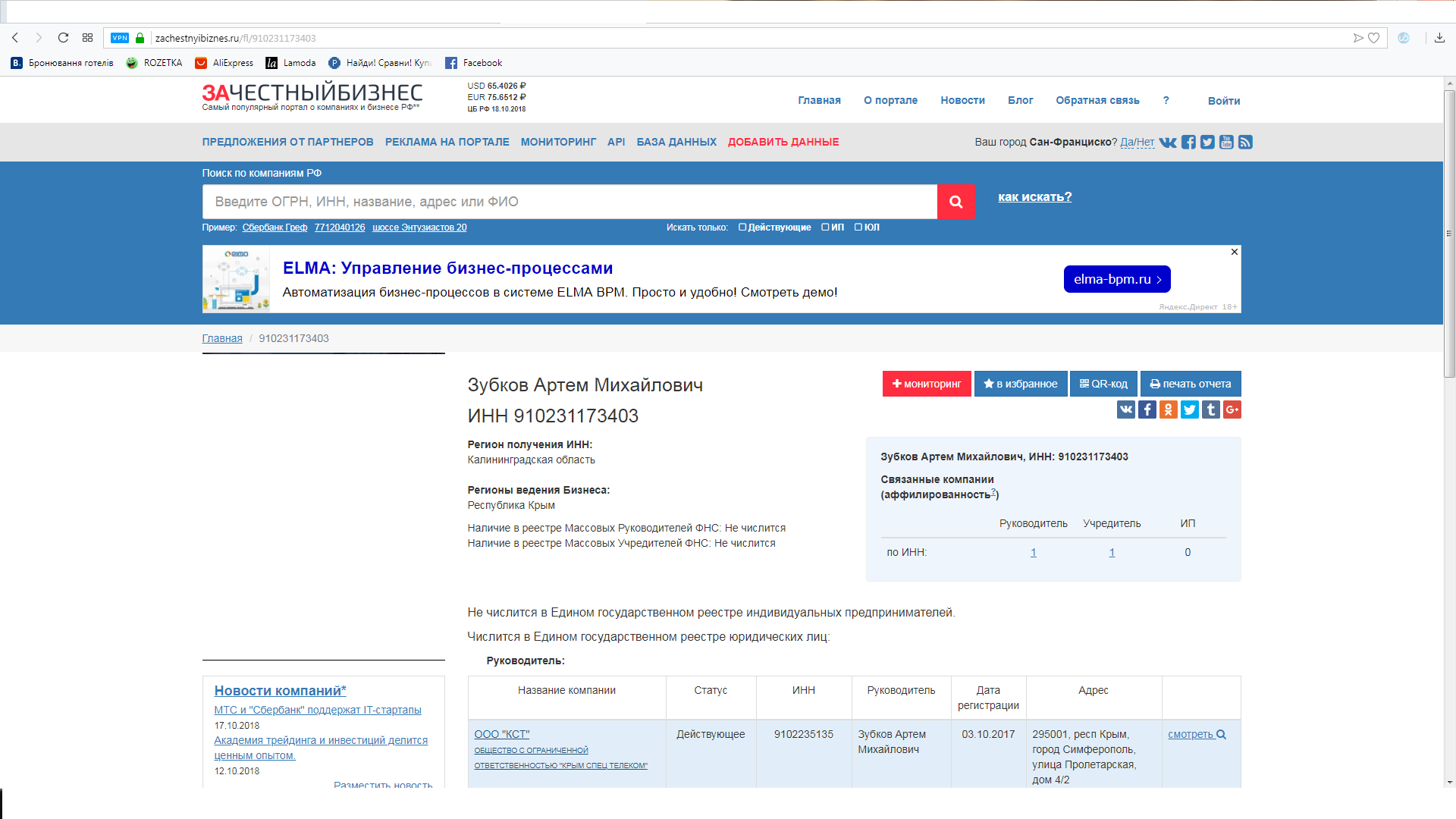
Task: Click ДОБАВИТЬ ДАННЫЕ red link
Action: point(783,142)
